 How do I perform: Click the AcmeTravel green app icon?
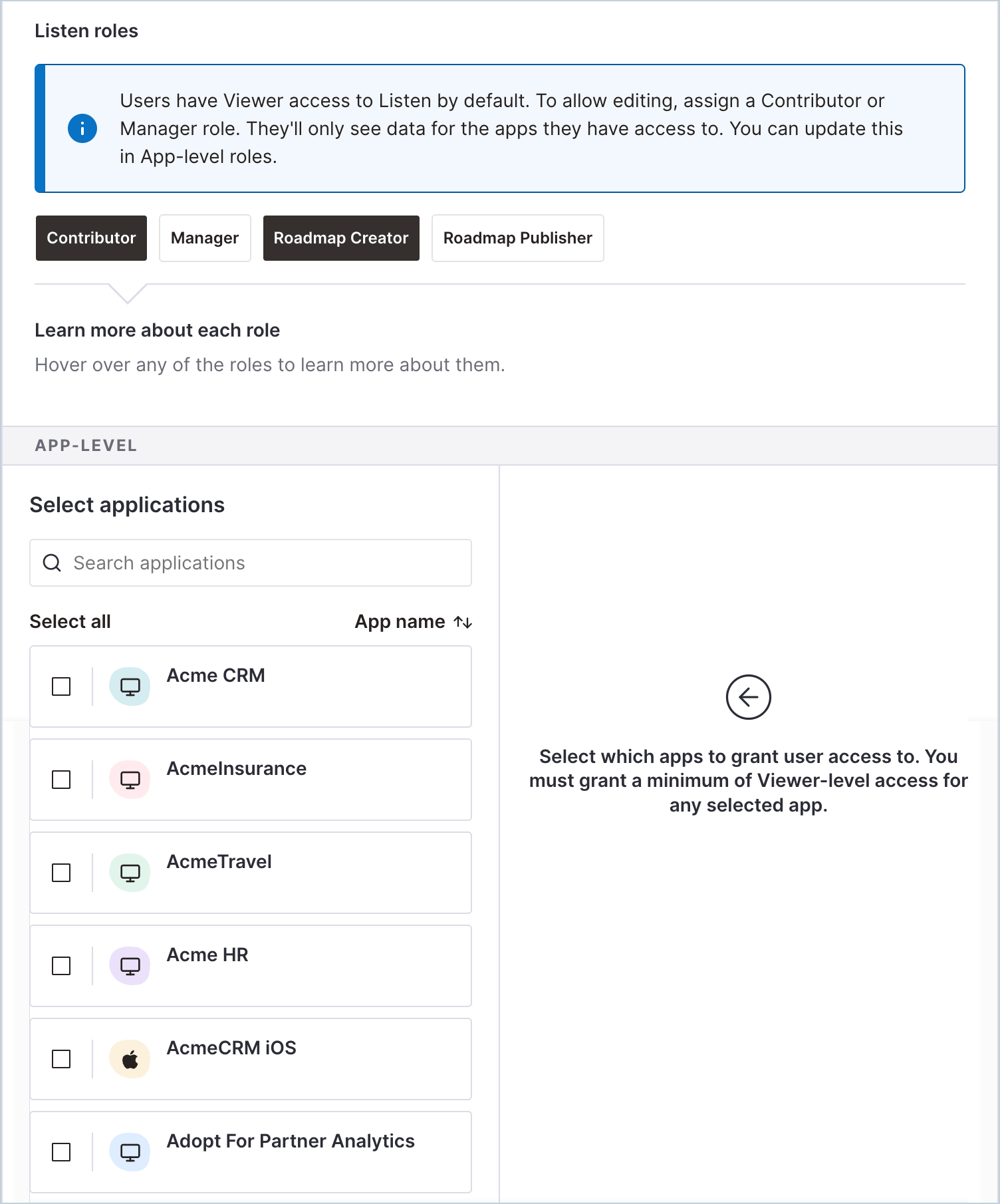(x=130, y=873)
